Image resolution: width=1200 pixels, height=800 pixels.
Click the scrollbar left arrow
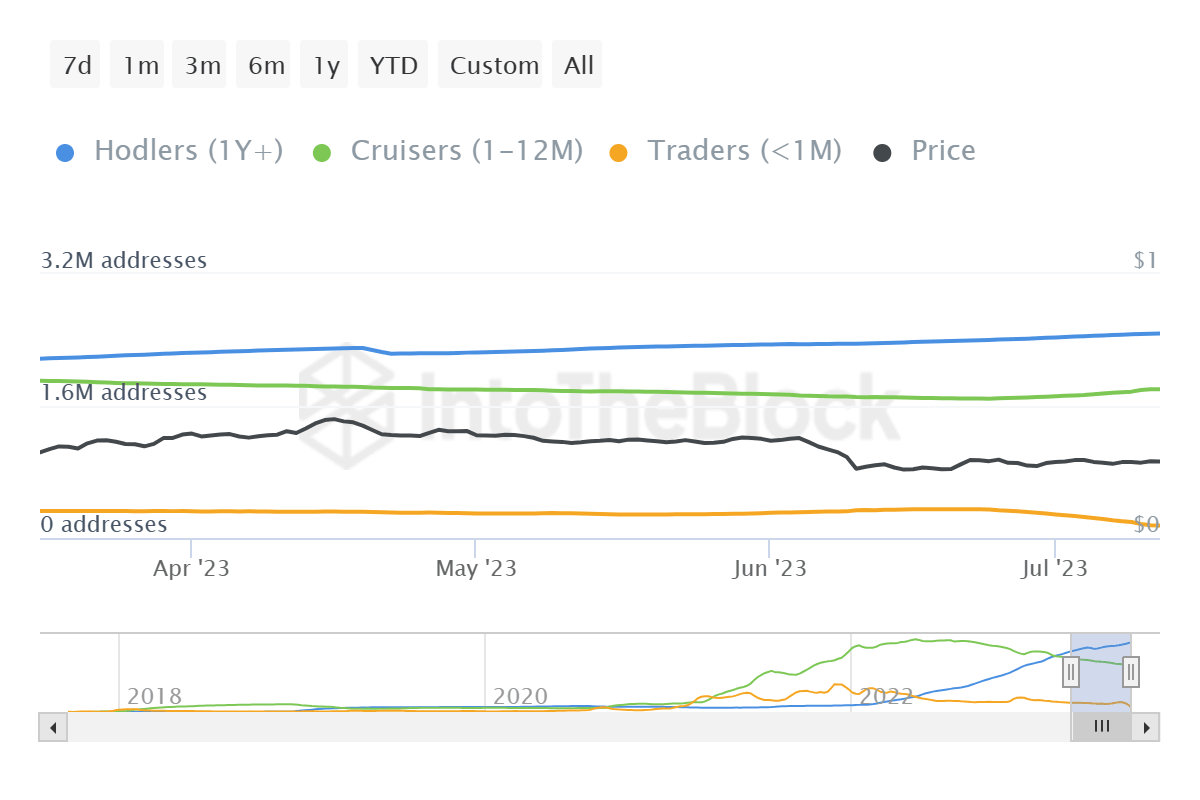(52, 727)
